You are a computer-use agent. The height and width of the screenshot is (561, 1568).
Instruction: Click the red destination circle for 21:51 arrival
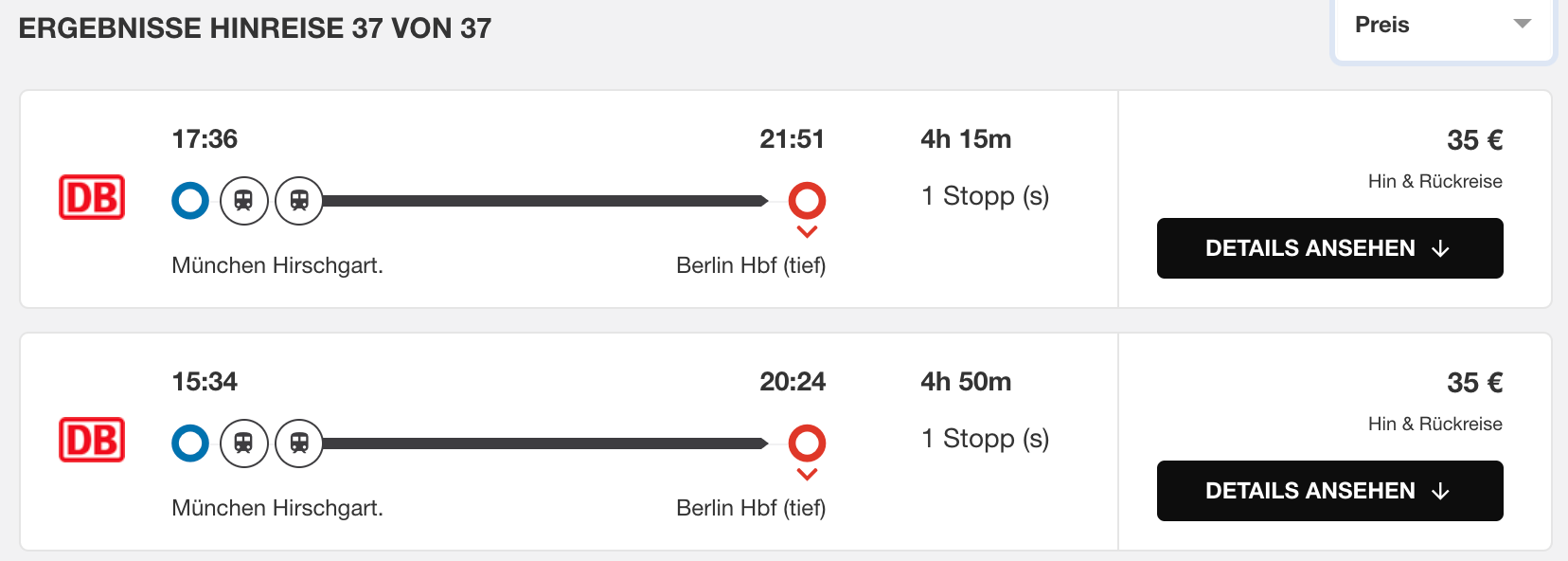pos(807,201)
